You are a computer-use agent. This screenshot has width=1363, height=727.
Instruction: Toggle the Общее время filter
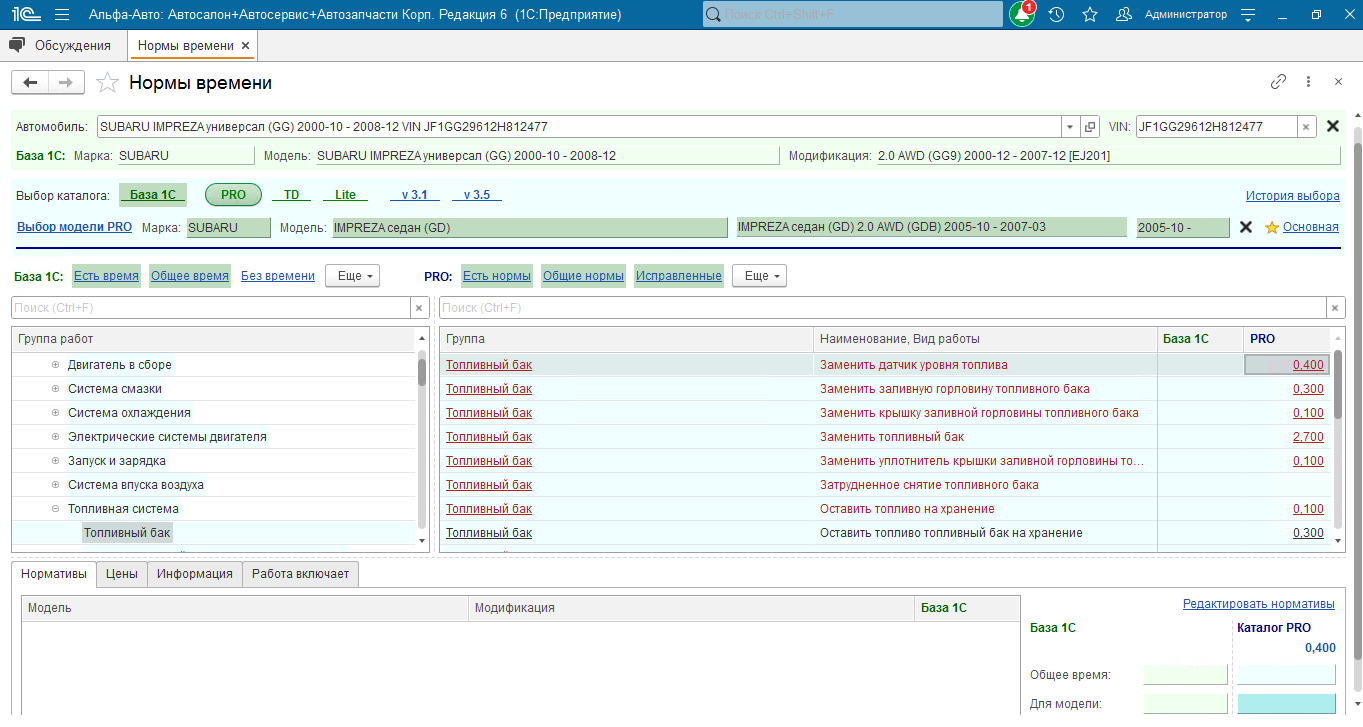[190, 276]
